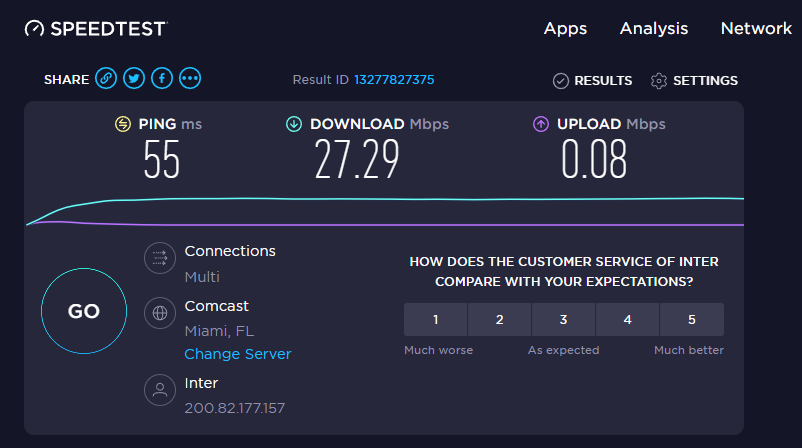Viewport: 802px width, 448px height.
Task: Start a new test with GO button
Action: pyautogui.click(x=84, y=311)
